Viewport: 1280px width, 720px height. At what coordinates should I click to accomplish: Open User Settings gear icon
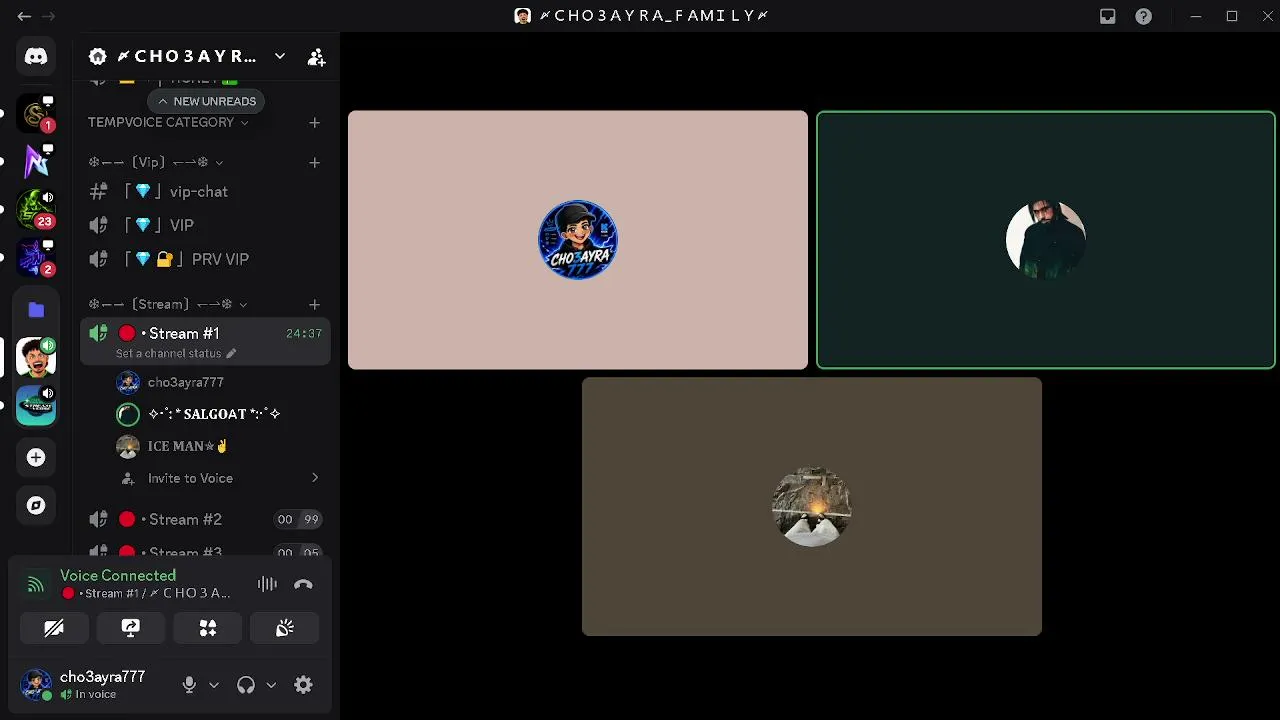[303, 685]
